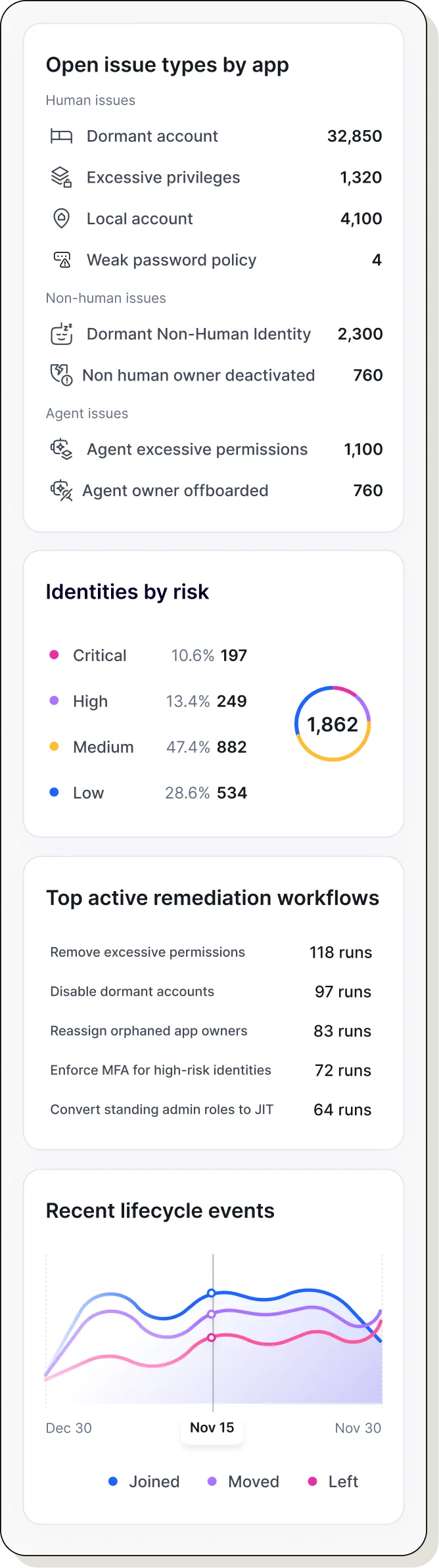The height and width of the screenshot is (1568, 439).
Task: Toggle the Joined series in lifecycle chart
Action: click(112, 1481)
